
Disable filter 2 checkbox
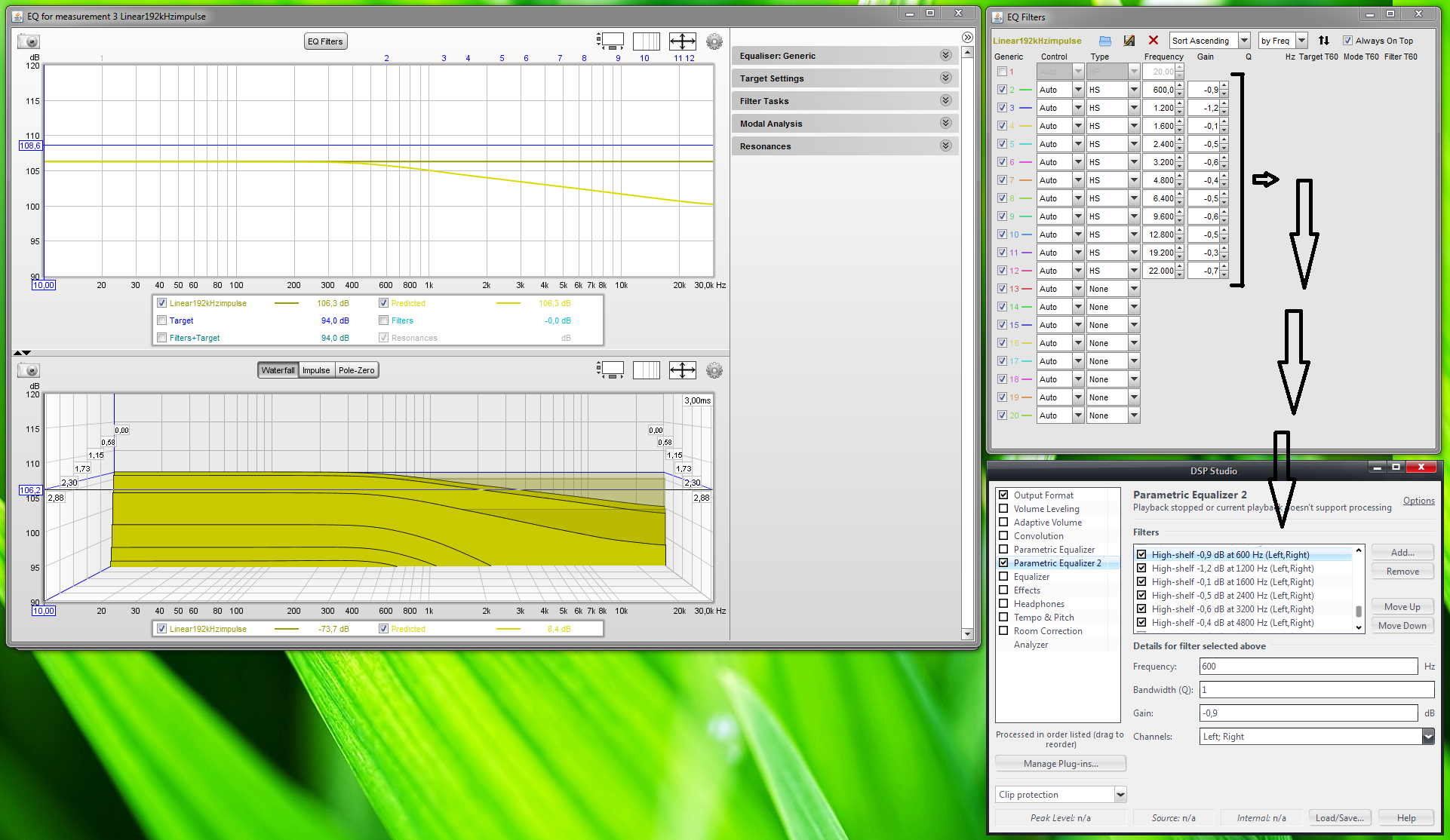pos(1002,90)
